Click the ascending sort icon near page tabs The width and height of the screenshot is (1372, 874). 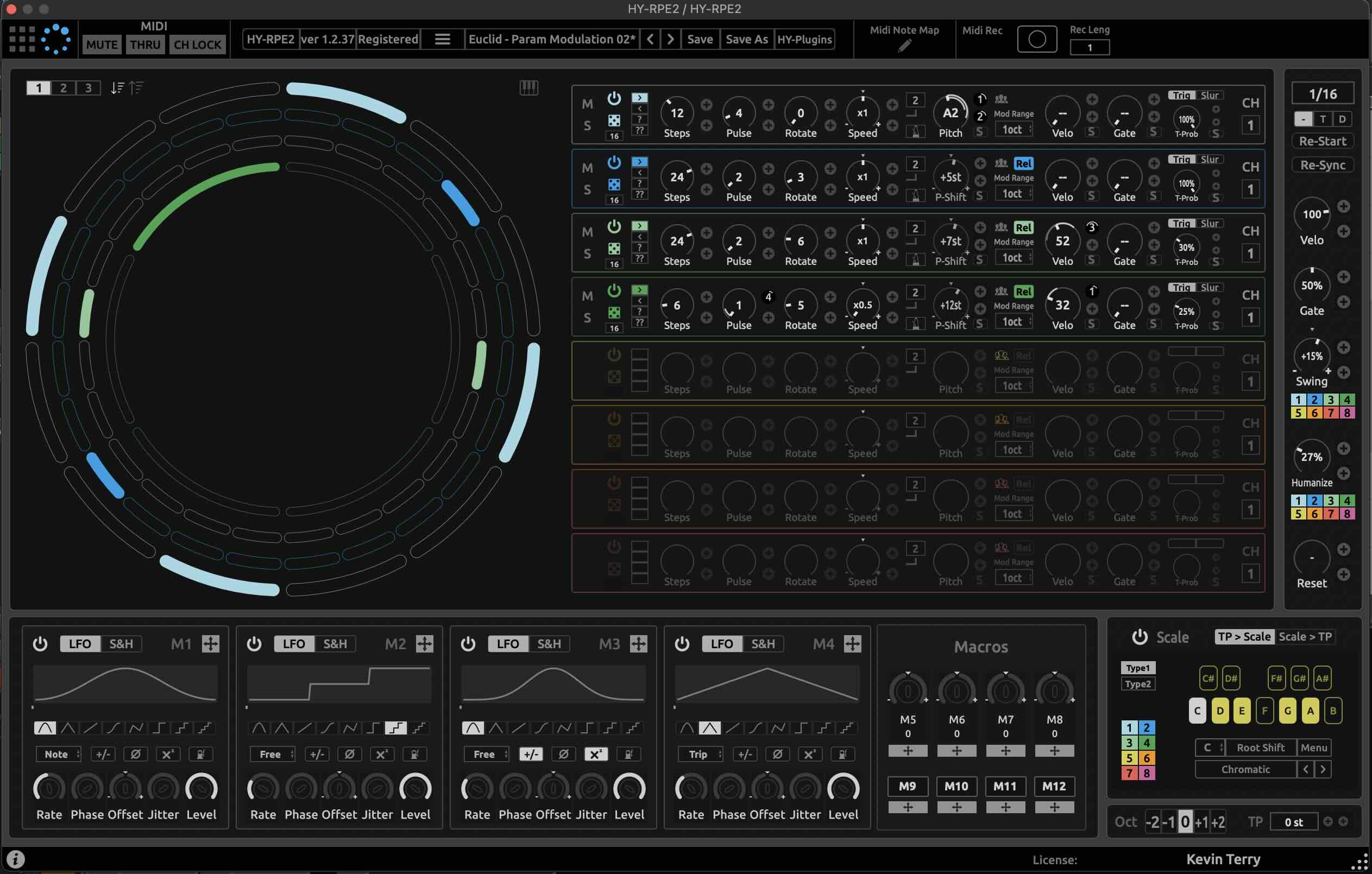[x=136, y=88]
